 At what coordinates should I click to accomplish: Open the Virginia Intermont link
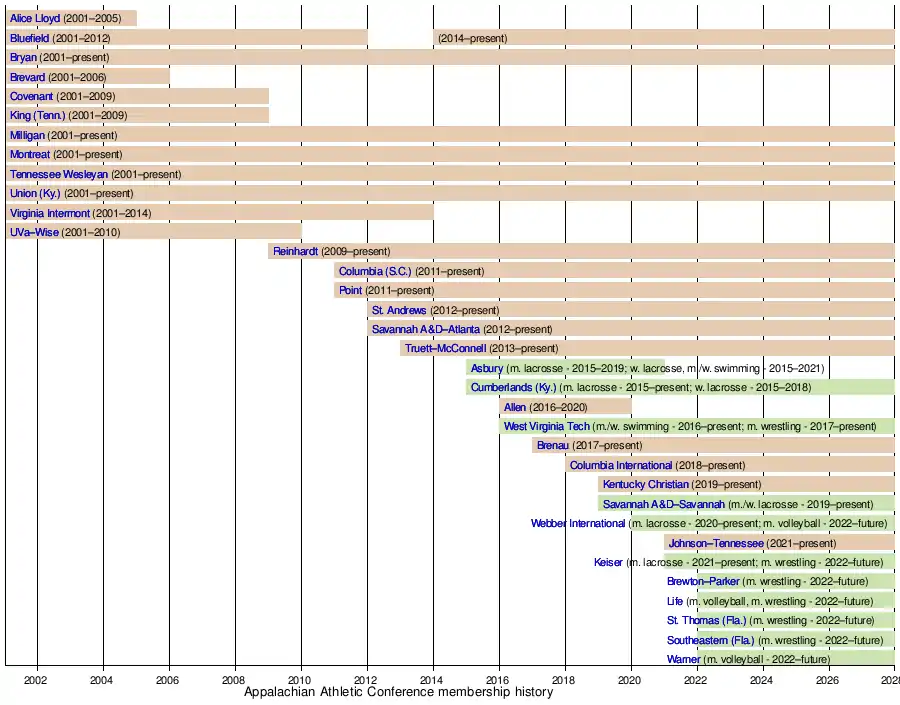(x=49, y=213)
